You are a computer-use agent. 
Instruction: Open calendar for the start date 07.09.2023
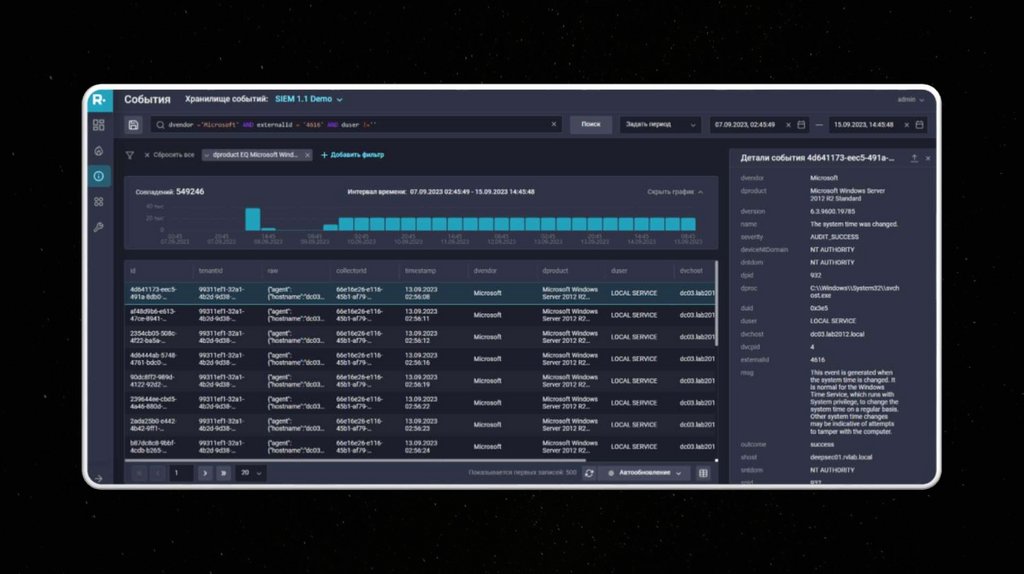pos(801,125)
